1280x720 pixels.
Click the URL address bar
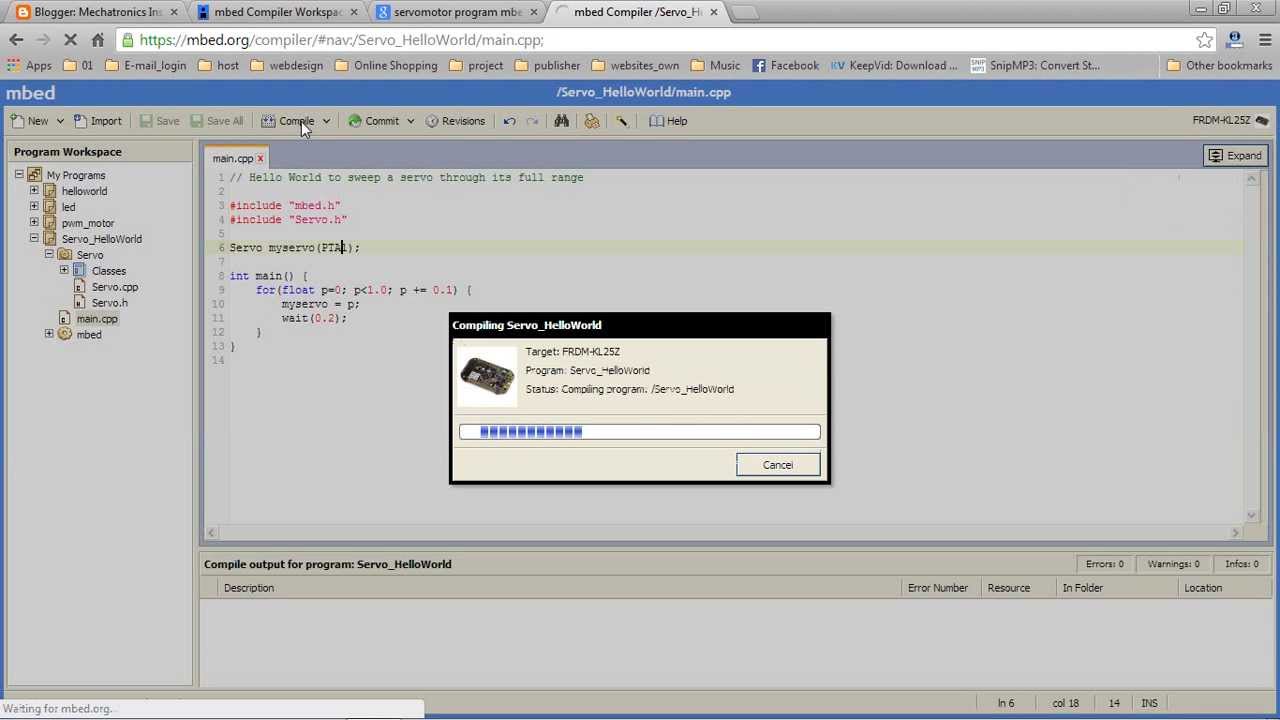pyautogui.click(x=660, y=40)
